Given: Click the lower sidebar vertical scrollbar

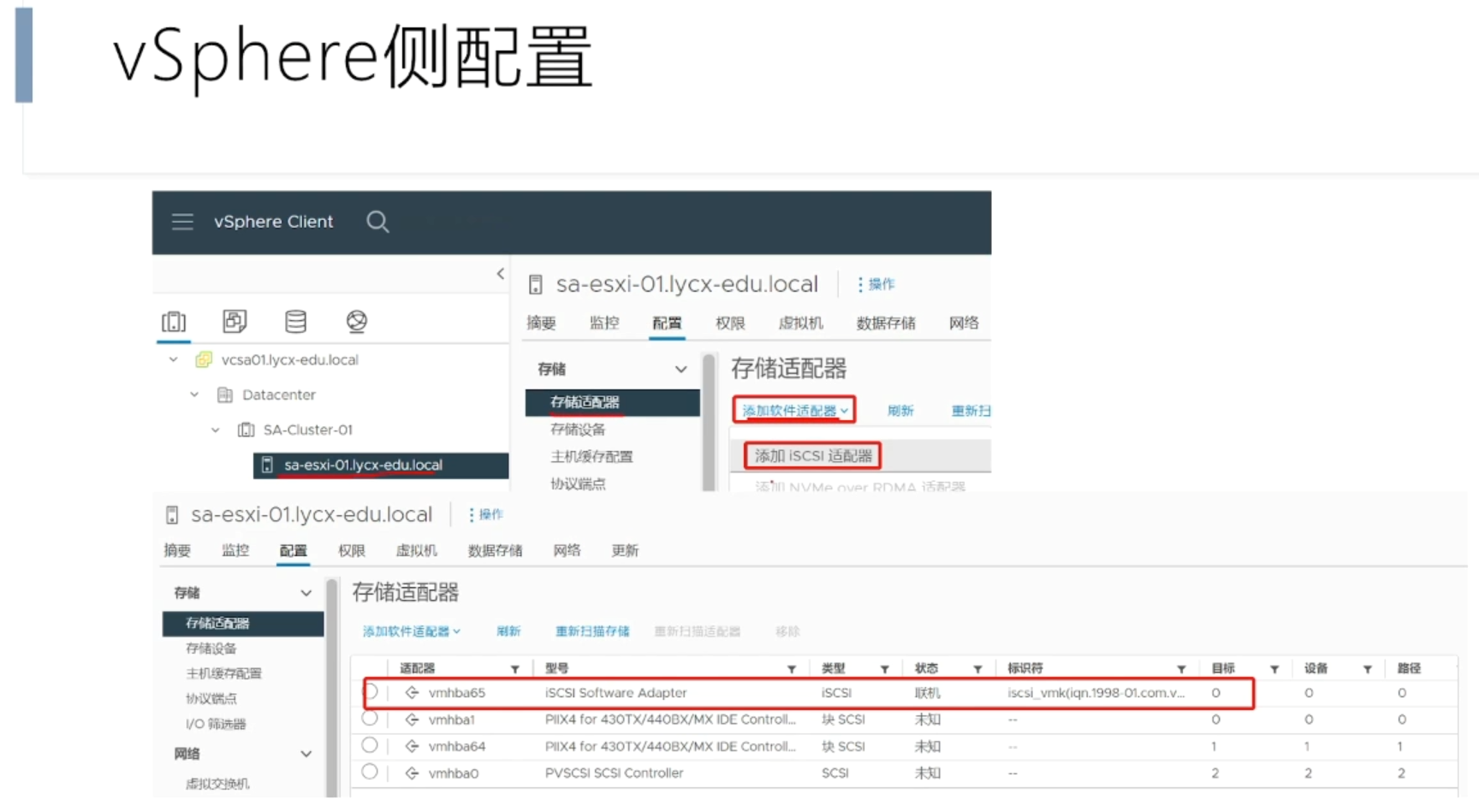Looking at the screenshot, I should coord(332,689).
